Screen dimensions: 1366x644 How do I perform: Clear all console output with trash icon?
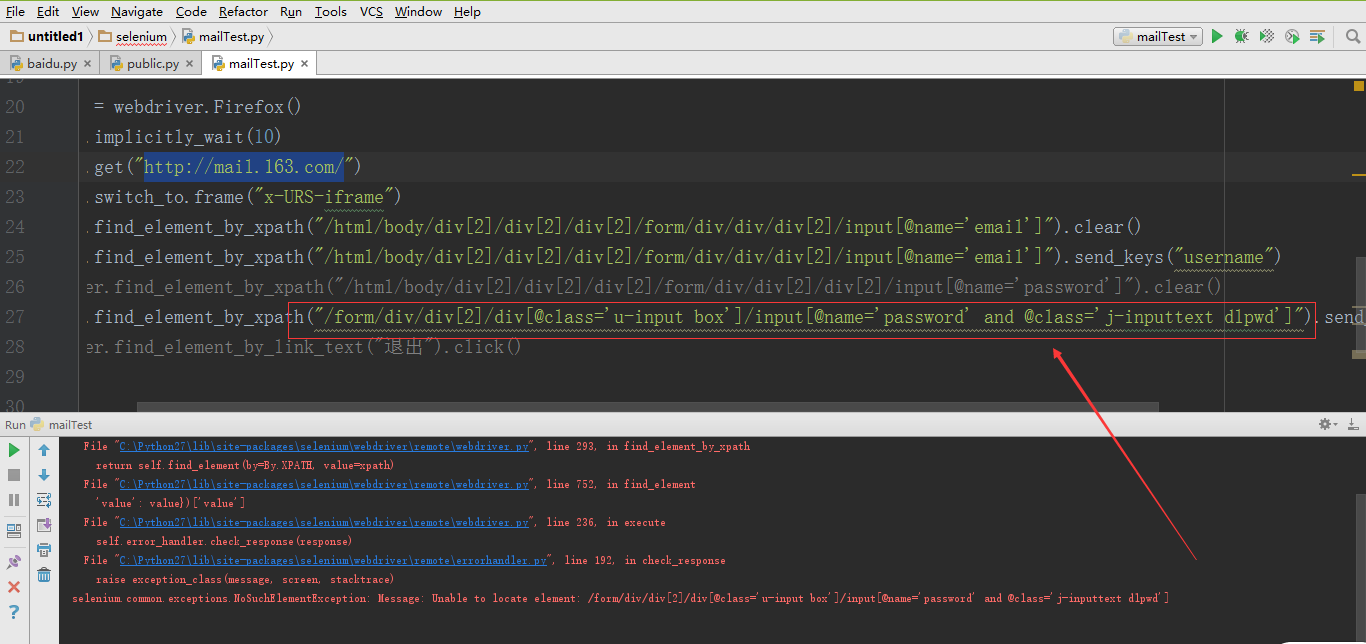pyautogui.click(x=44, y=574)
